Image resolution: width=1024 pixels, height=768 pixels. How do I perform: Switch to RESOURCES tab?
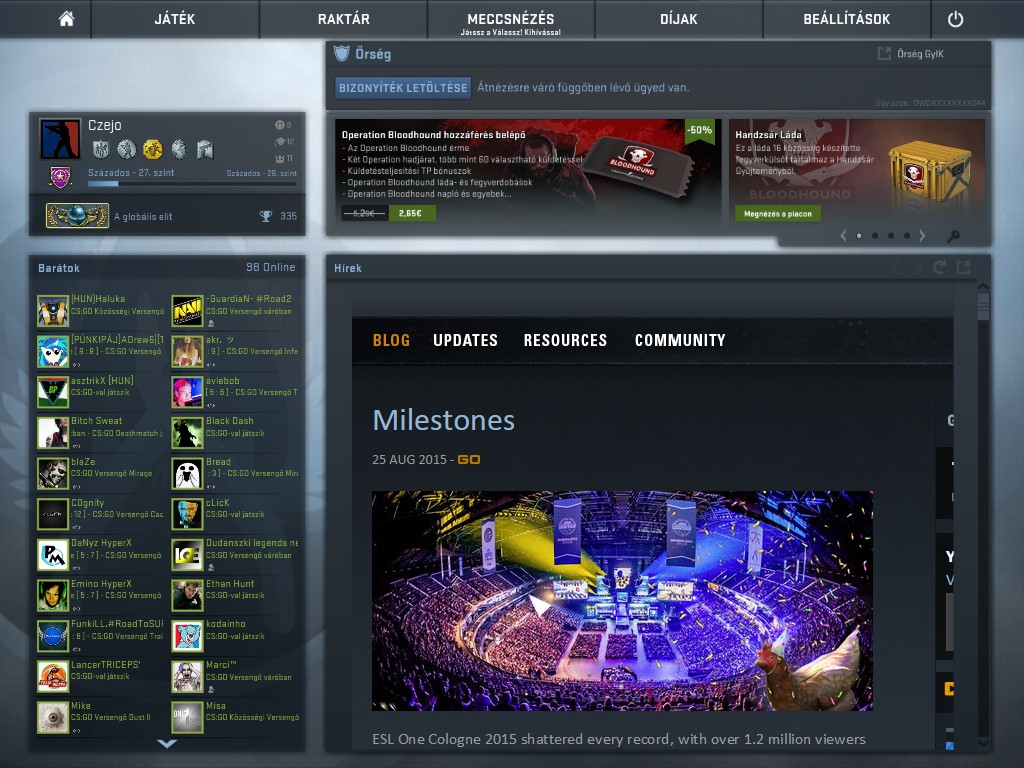click(565, 340)
